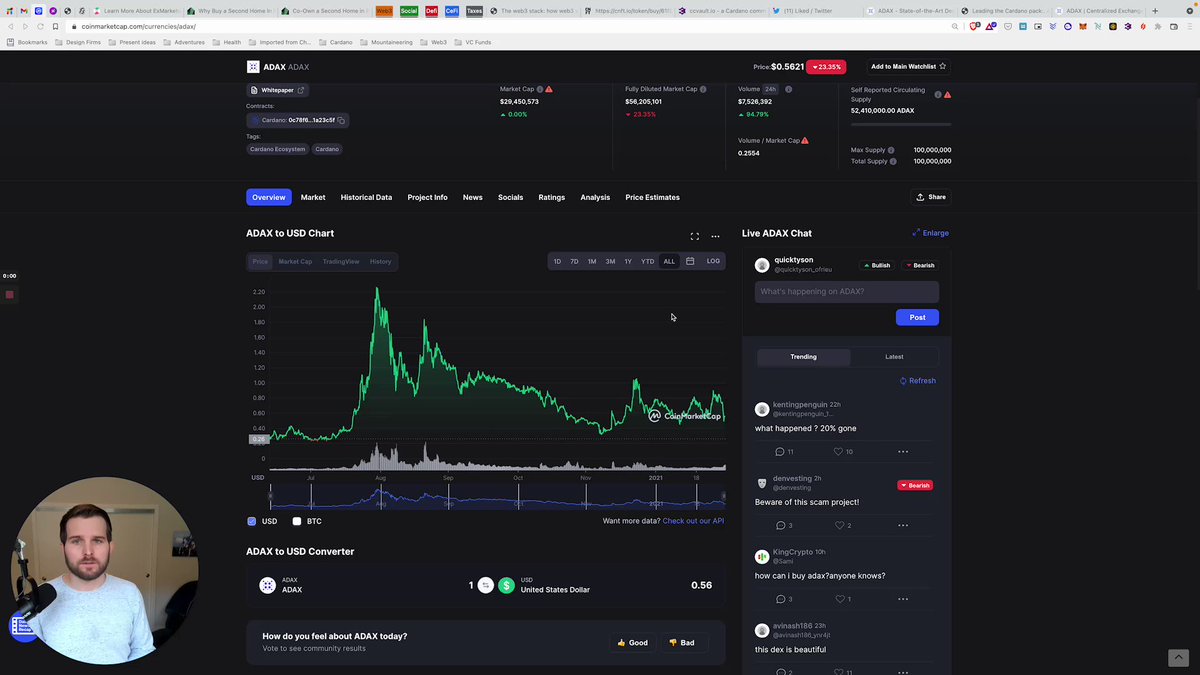
Task: Mark your sentiment as Bullish
Action: (x=877, y=265)
